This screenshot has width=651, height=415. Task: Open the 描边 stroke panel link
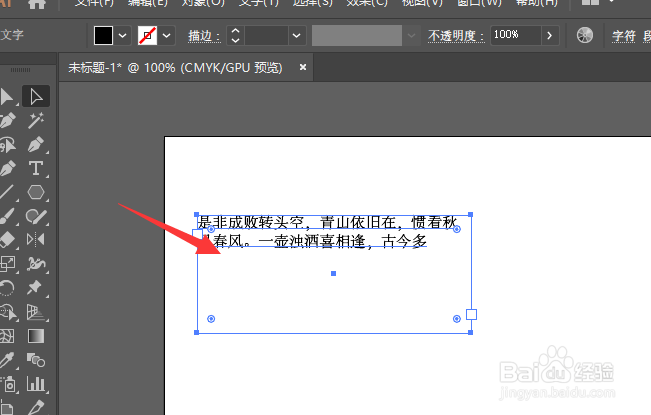(x=204, y=36)
